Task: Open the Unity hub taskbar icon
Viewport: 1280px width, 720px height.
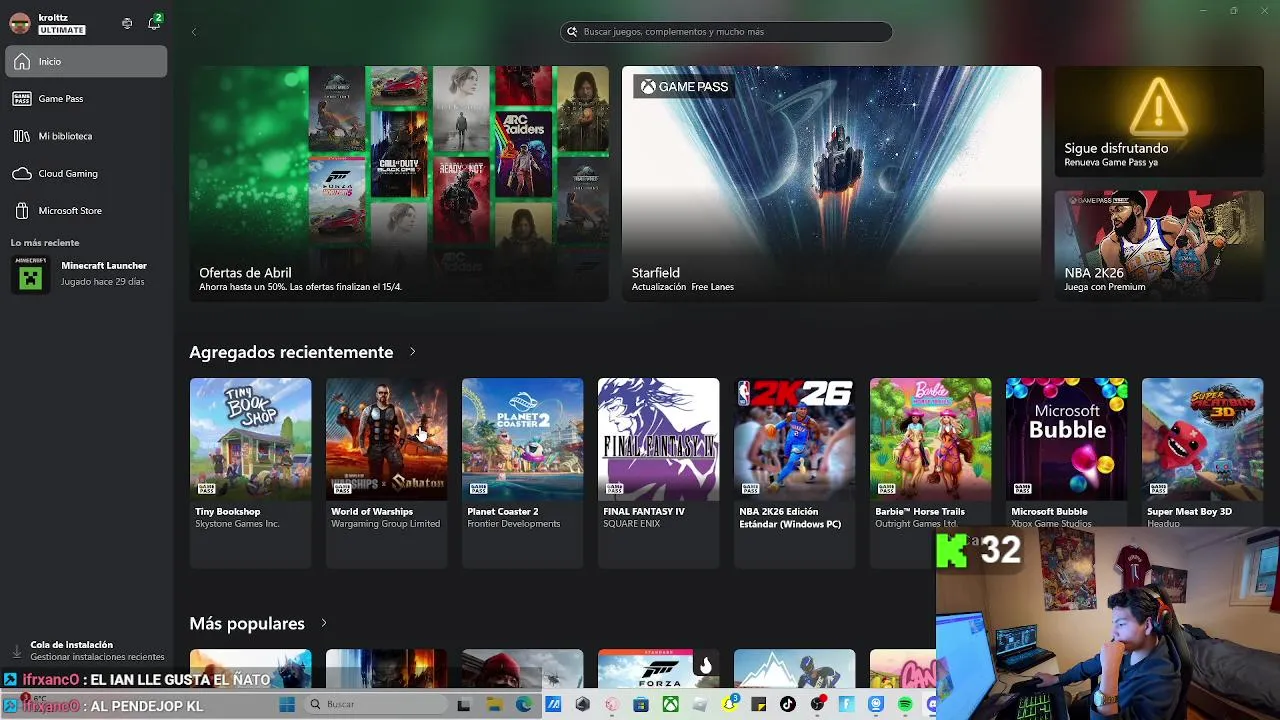Action: tap(582, 704)
